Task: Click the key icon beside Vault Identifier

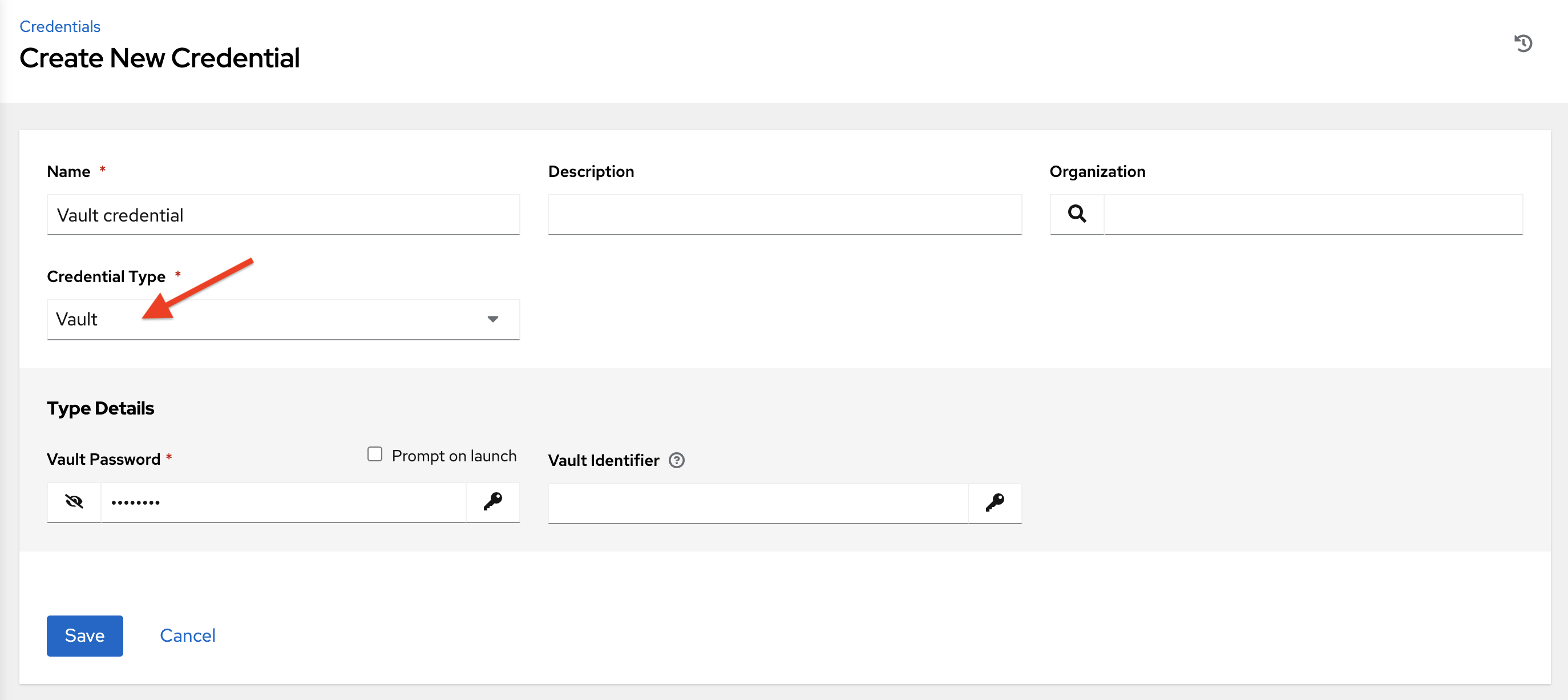Action: coord(995,503)
